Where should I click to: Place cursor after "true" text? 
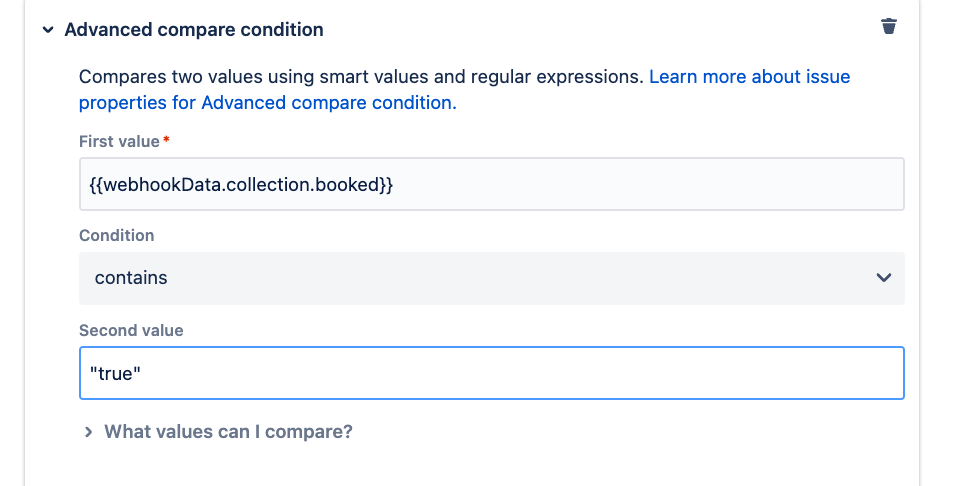[142, 374]
